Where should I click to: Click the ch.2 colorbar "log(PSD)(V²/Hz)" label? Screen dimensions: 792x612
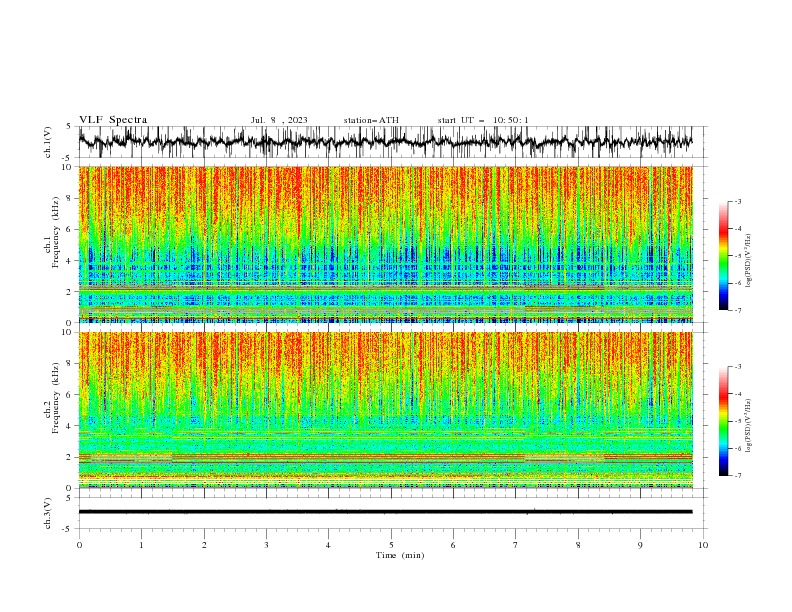(x=749, y=426)
